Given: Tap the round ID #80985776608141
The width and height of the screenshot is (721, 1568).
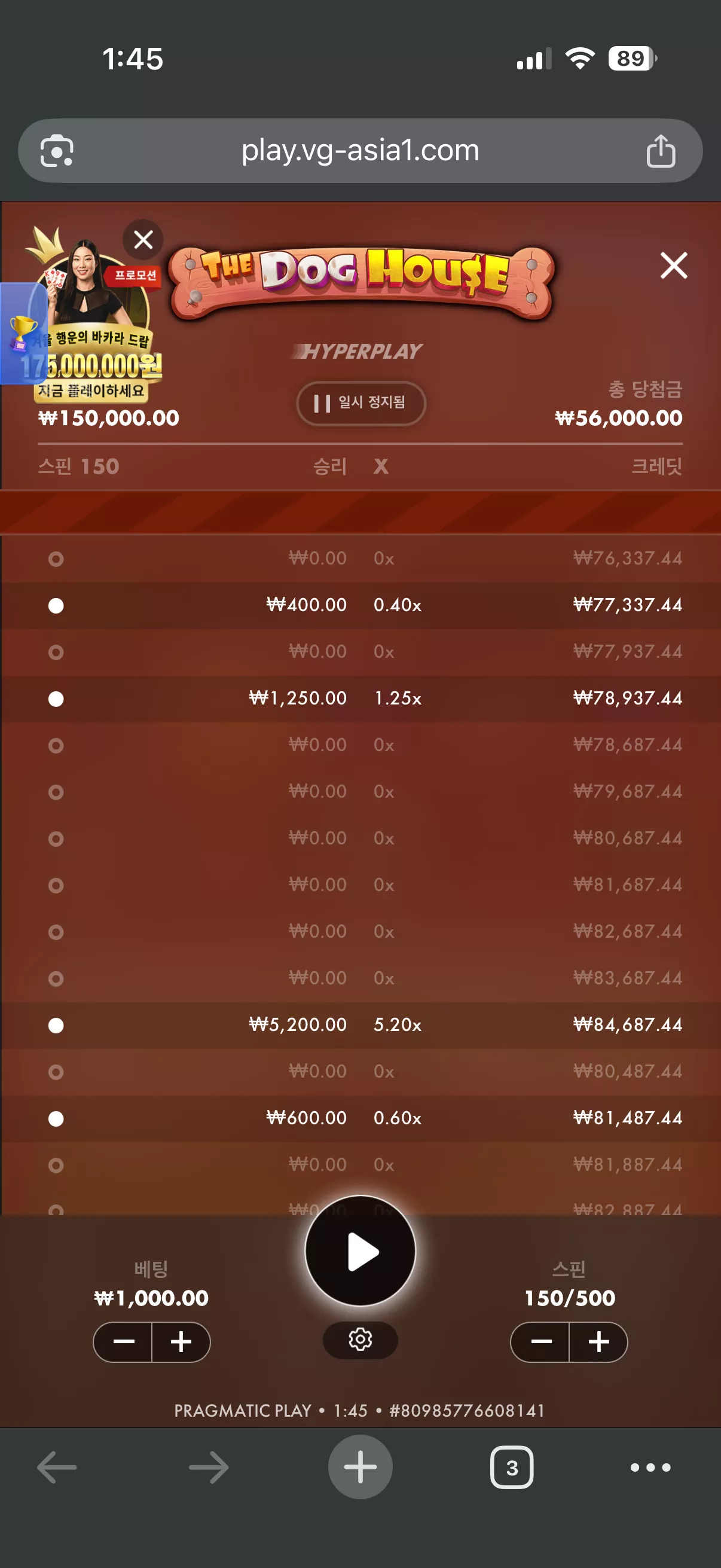Looking at the screenshot, I should coord(467,1410).
